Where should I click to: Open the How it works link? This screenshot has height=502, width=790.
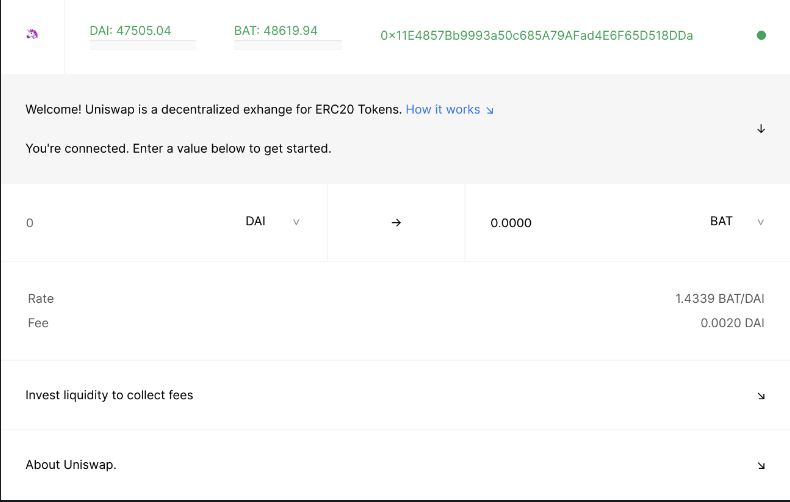click(x=449, y=110)
